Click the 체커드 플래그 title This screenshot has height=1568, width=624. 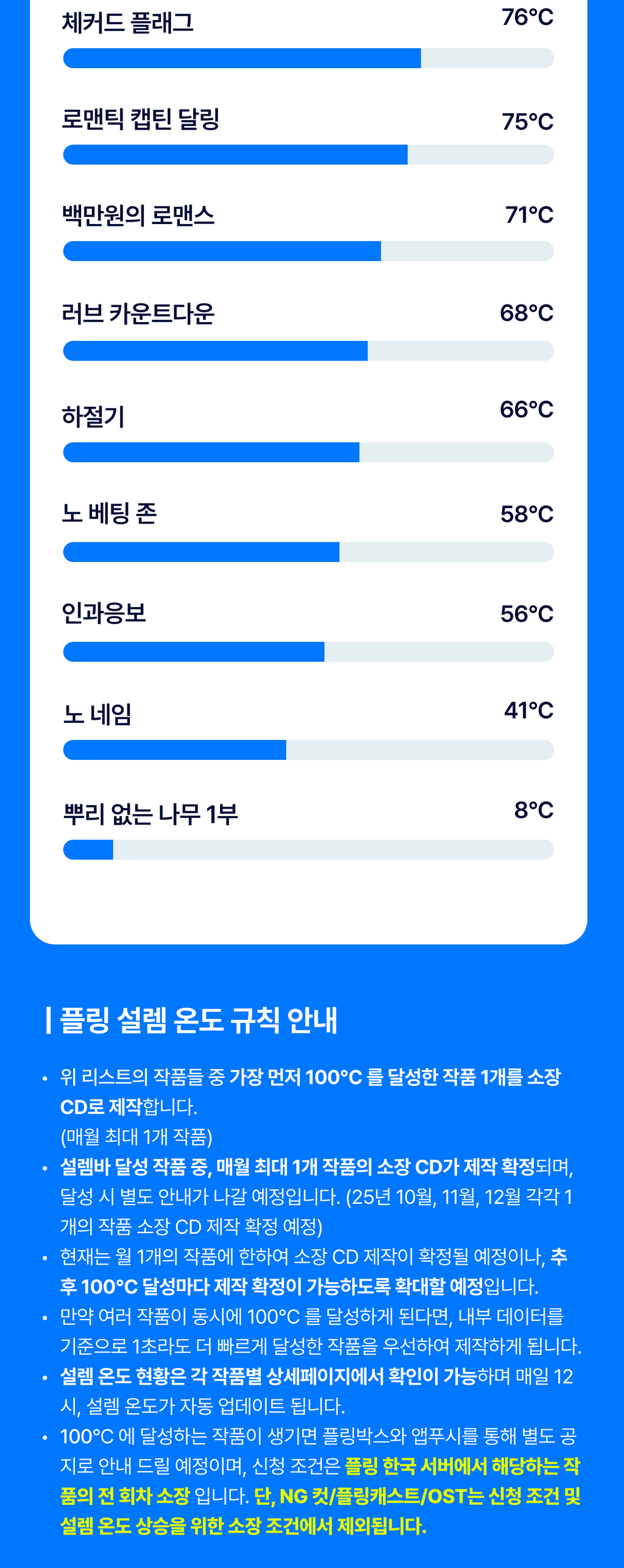tap(128, 23)
